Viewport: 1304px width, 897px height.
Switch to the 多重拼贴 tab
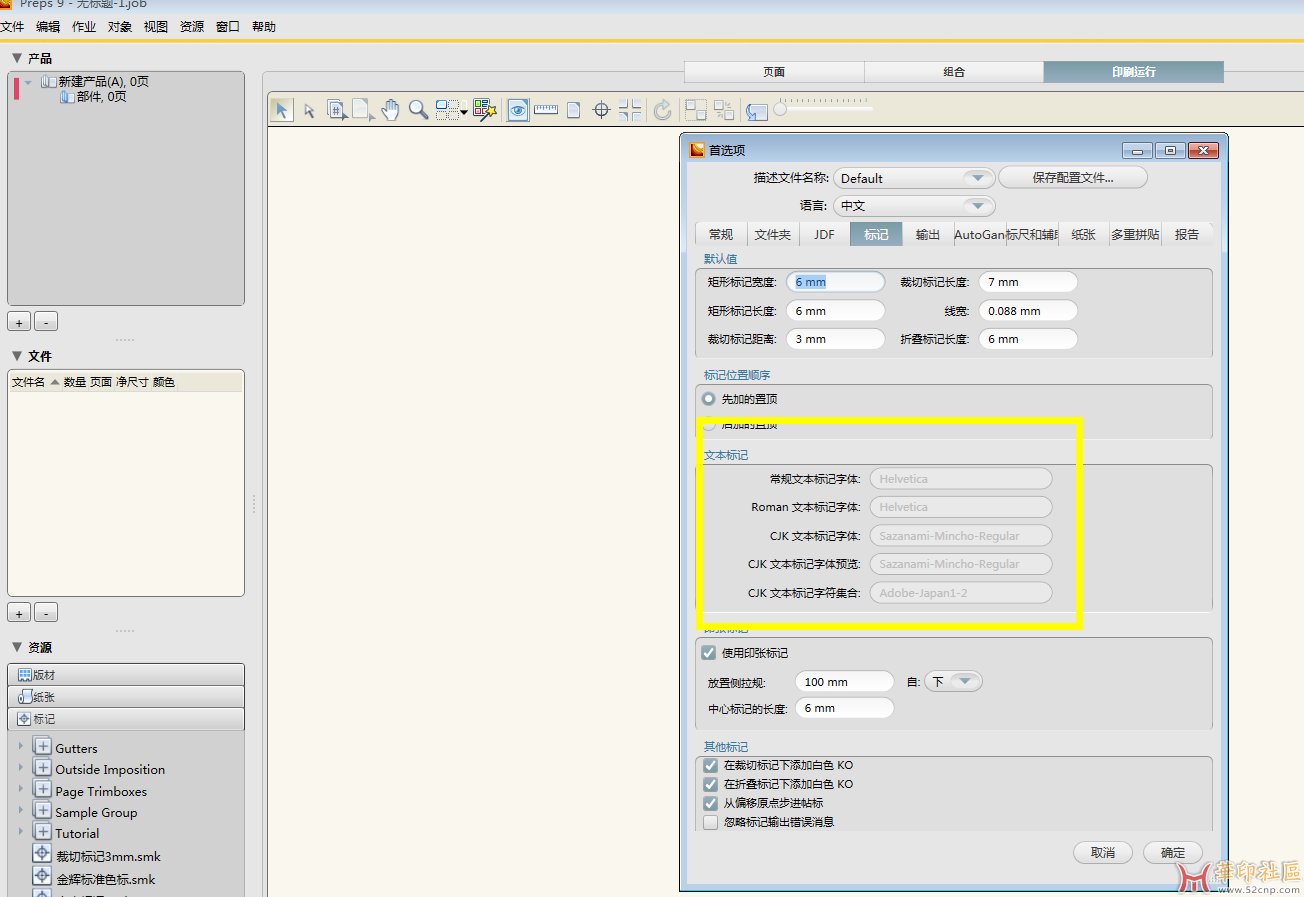pos(1136,234)
